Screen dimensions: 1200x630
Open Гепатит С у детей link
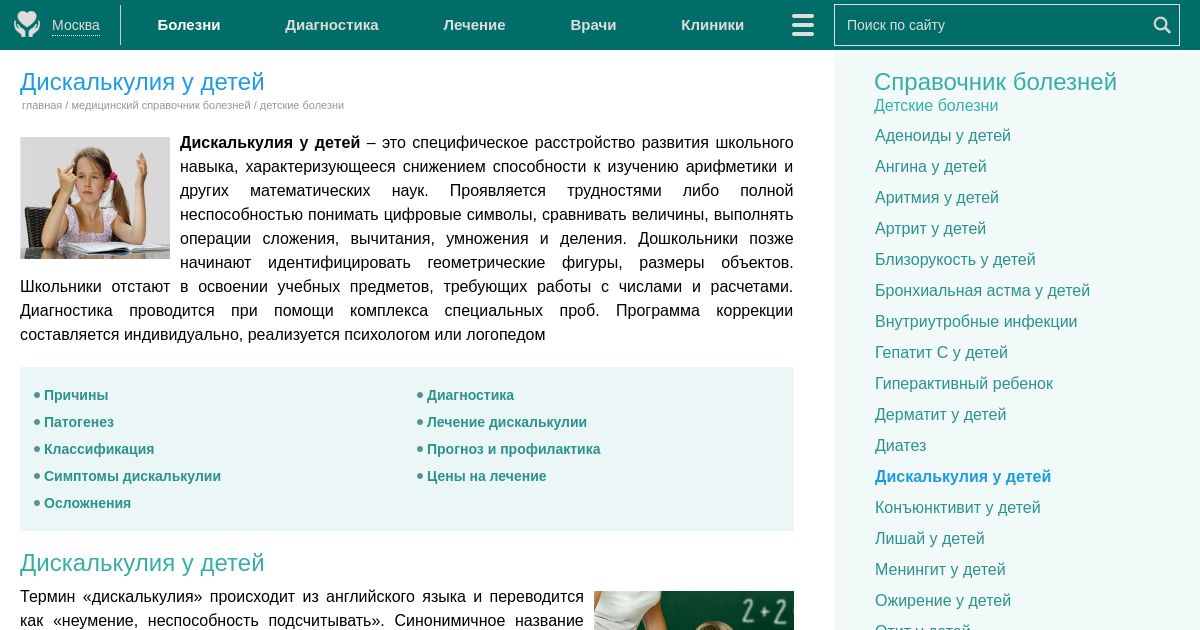click(941, 352)
